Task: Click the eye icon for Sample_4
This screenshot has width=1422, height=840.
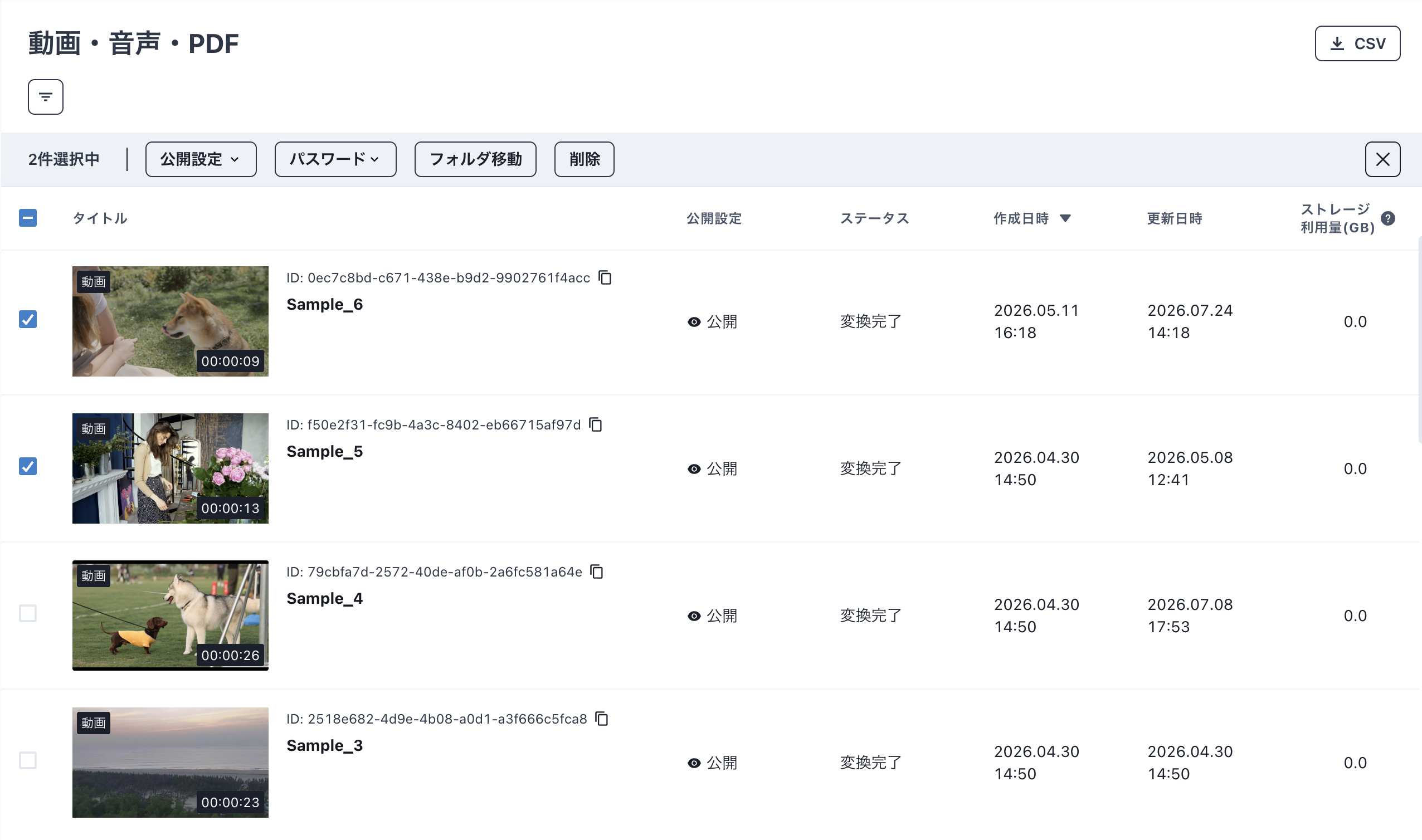Action: click(x=694, y=616)
